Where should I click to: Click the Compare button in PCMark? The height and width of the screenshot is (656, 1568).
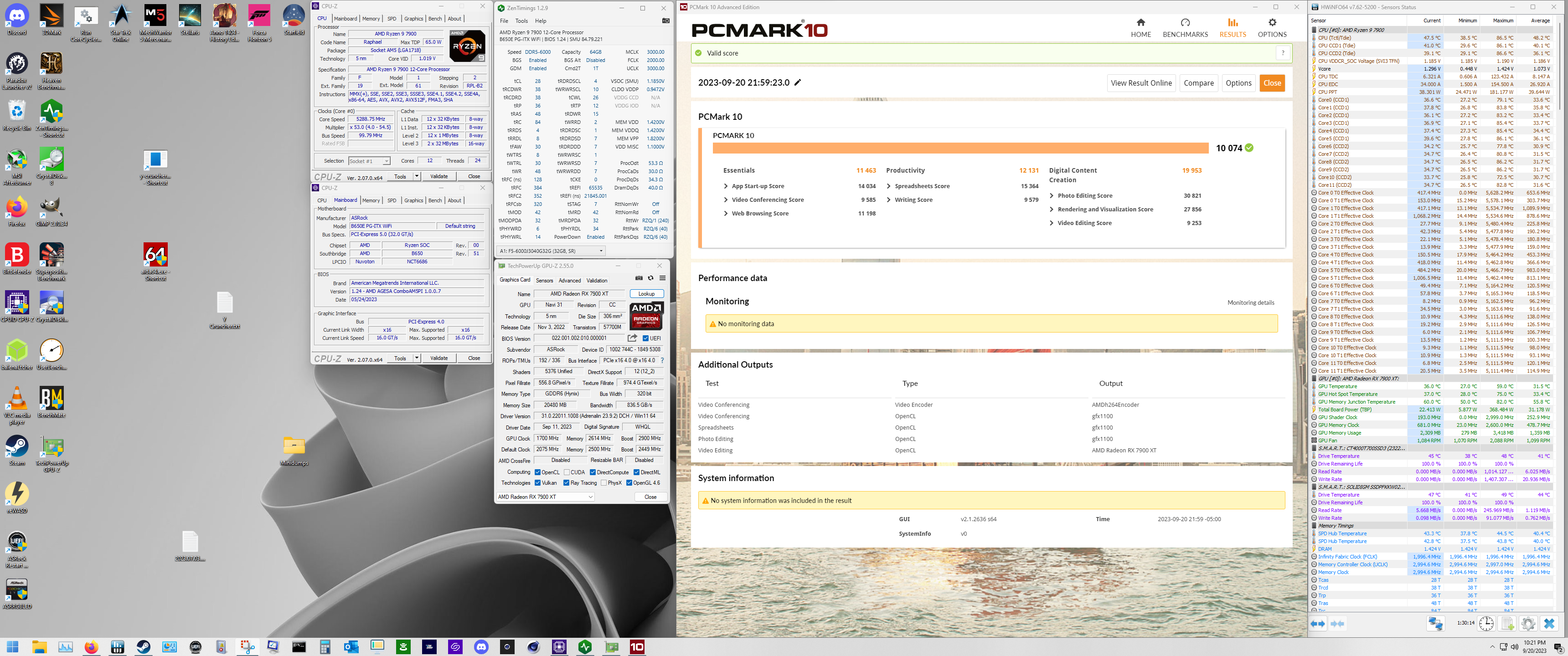[1198, 83]
